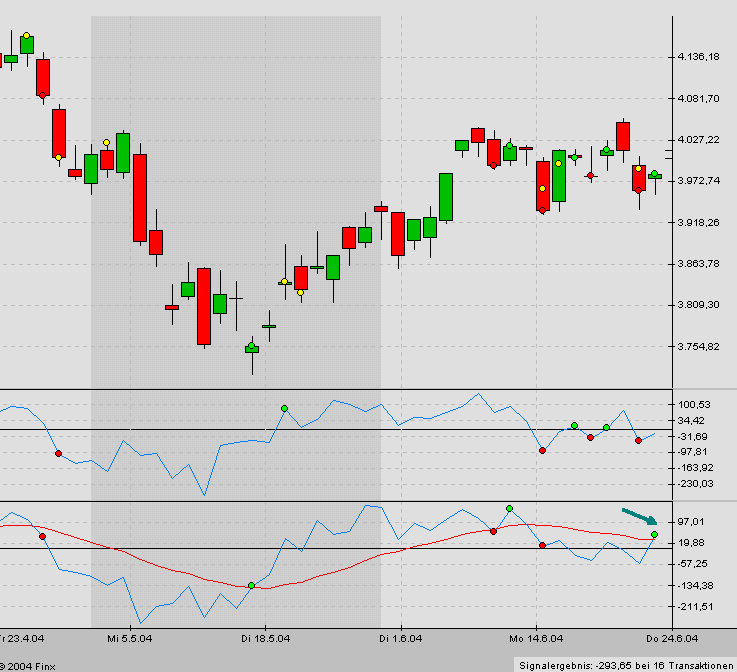Image resolution: width=737 pixels, height=672 pixels.
Task: Click the 'Do 24.6.04' date label
Action: point(672,637)
